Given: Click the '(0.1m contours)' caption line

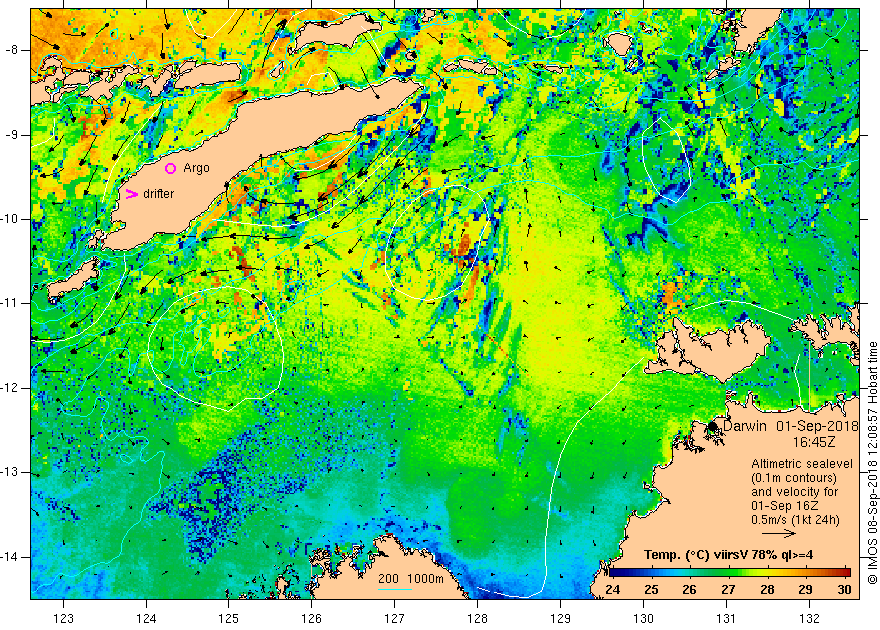Looking at the screenshot, I should point(794,478).
